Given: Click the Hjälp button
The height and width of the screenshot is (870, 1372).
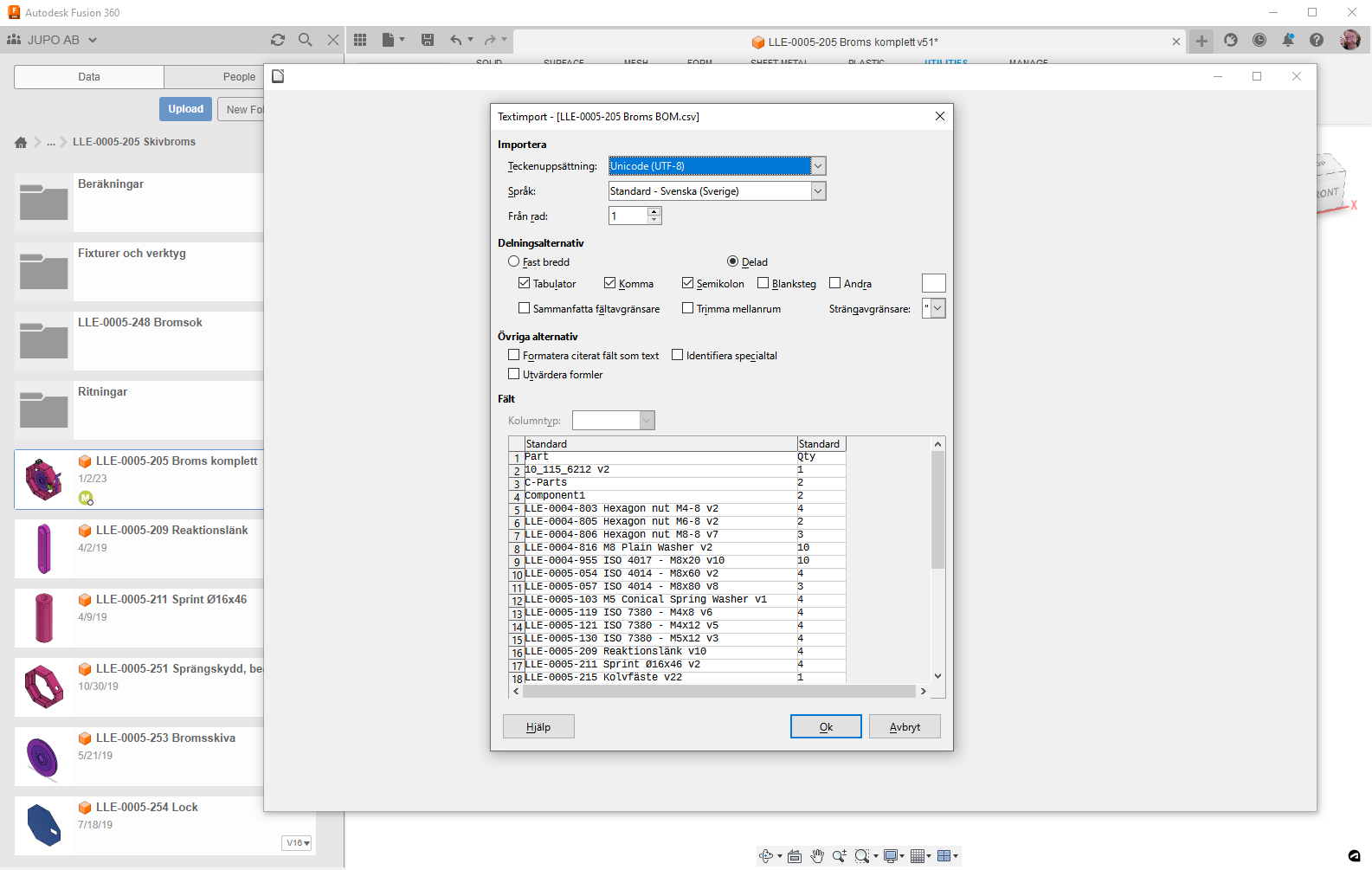Looking at the screenshot, I should 538,727.
